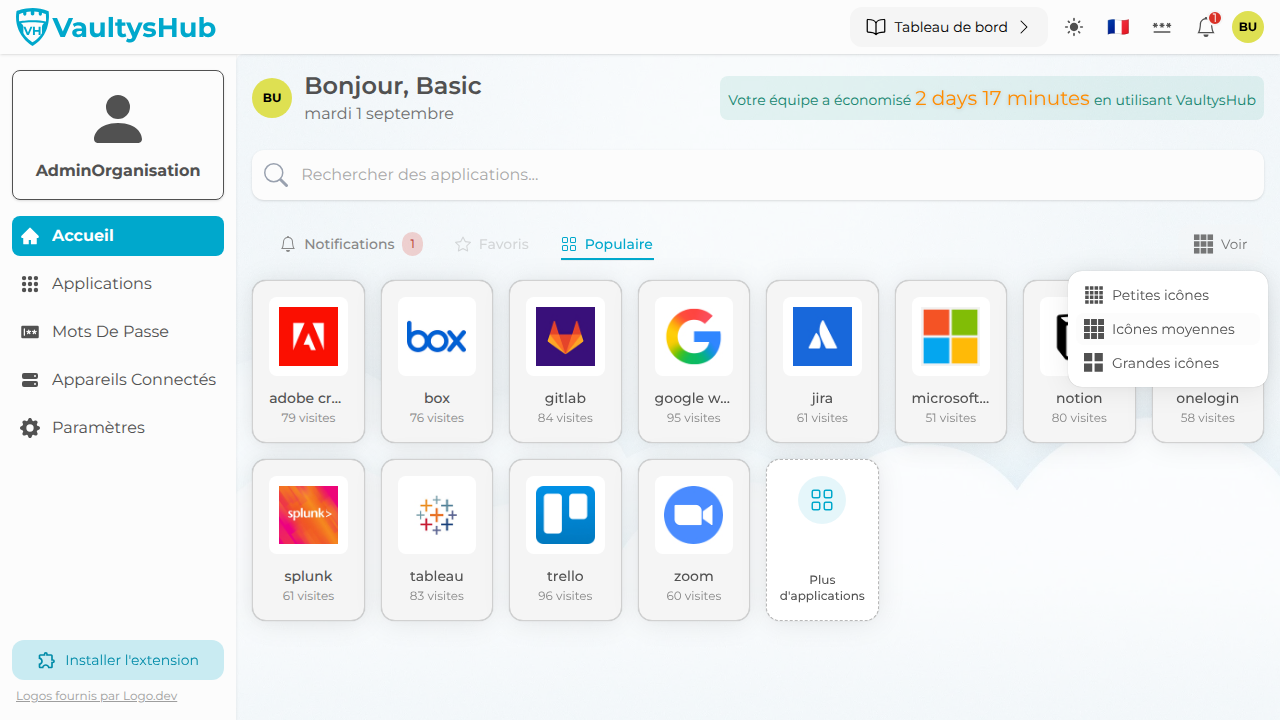Go to Accueil in the sidebar
Viewport: 1280px width, 720px height.
point(118,236)
